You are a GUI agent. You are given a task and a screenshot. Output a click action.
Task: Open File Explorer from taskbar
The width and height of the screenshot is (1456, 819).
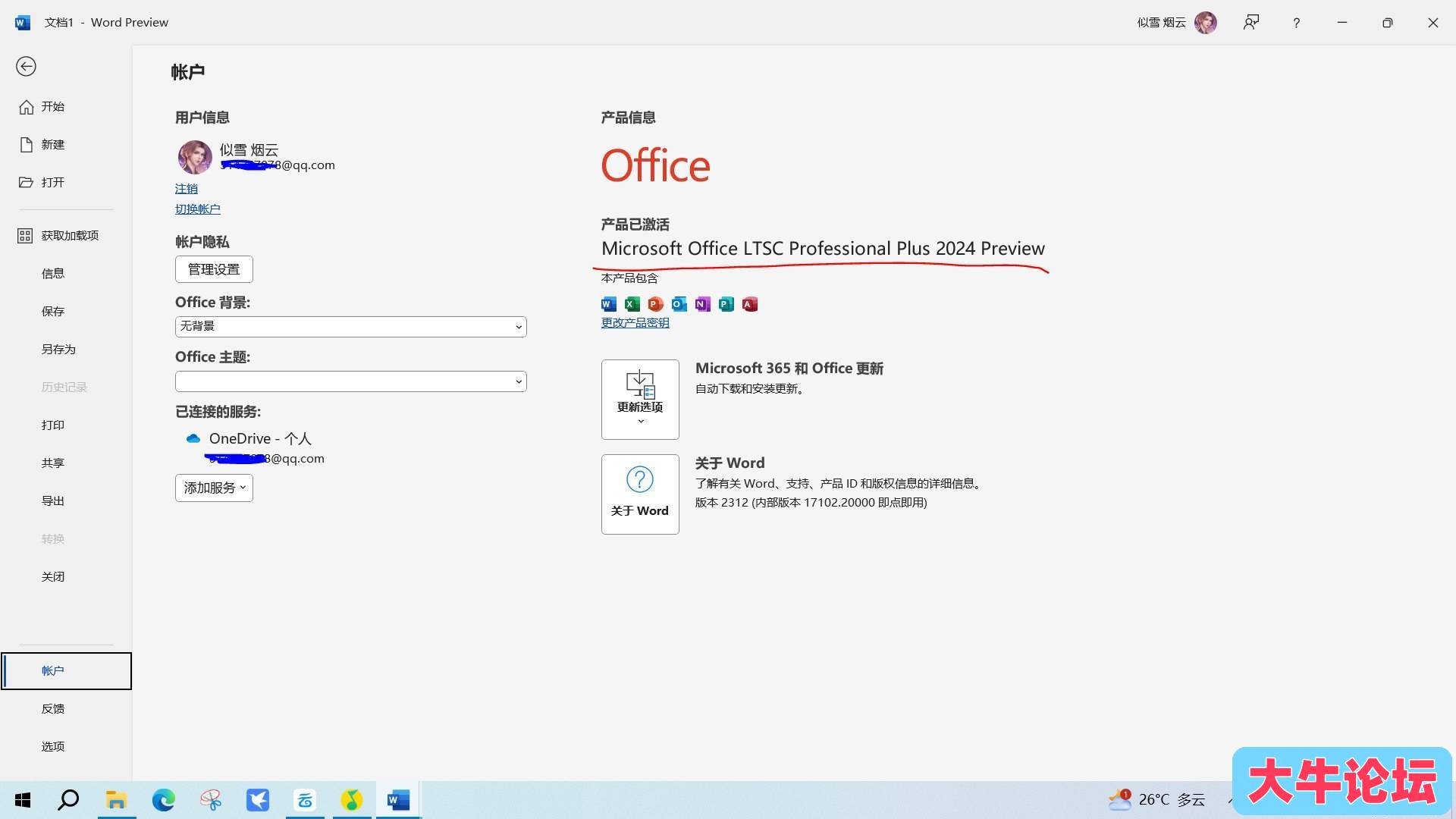[x=116, y=800]
